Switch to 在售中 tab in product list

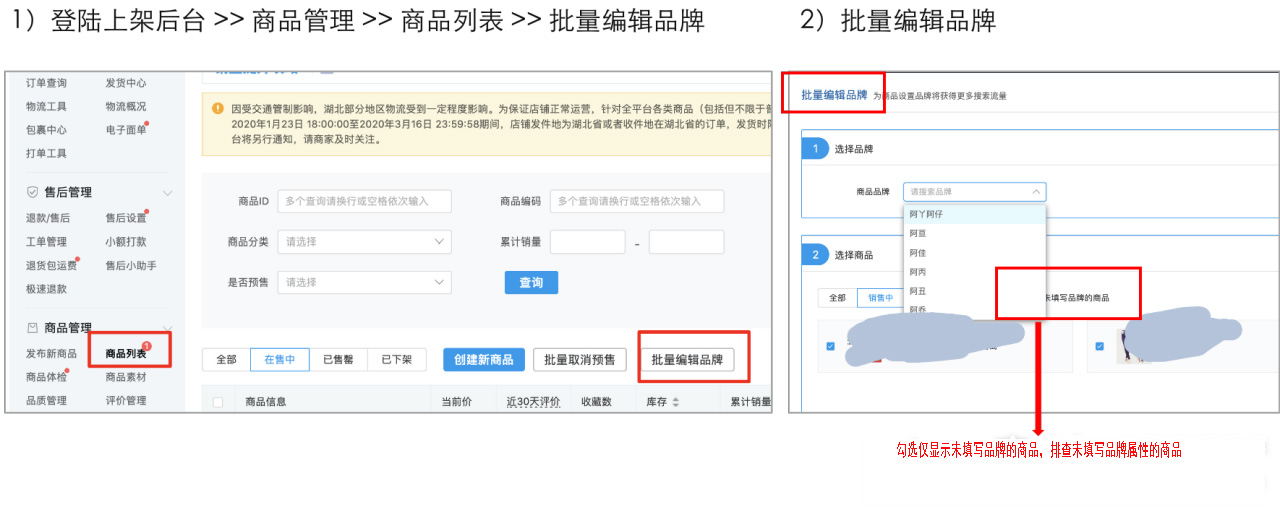point(280,360)
